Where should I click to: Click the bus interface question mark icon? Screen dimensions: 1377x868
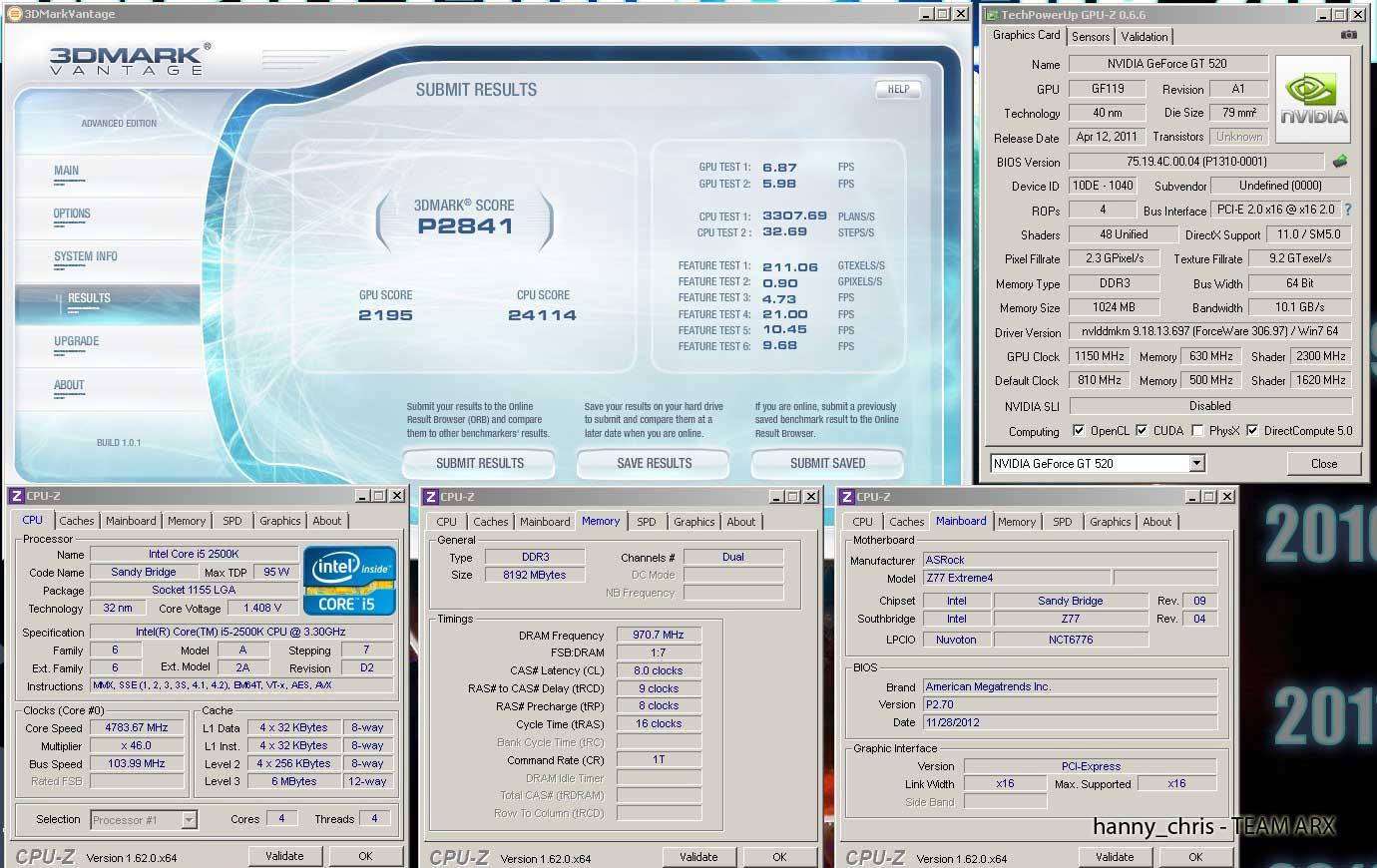[1348, 210]
